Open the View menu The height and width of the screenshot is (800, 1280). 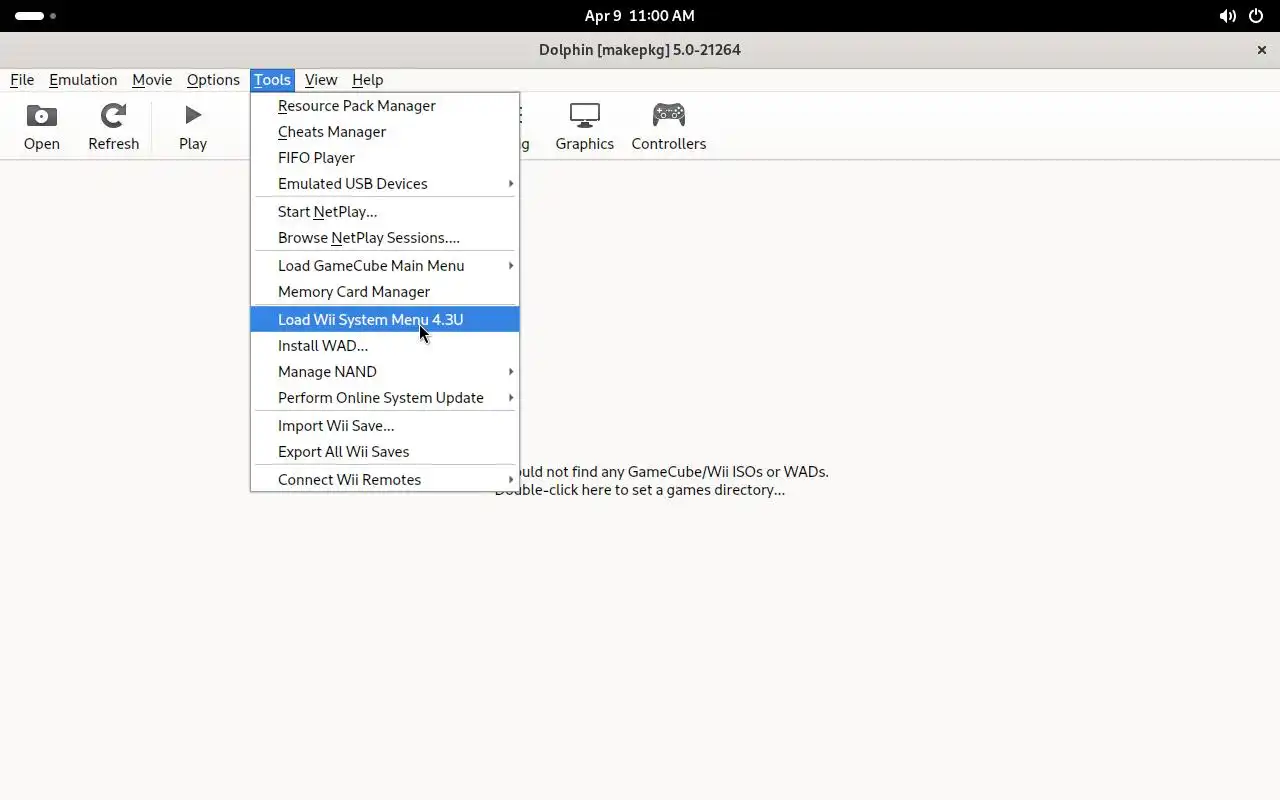point(321,80)
